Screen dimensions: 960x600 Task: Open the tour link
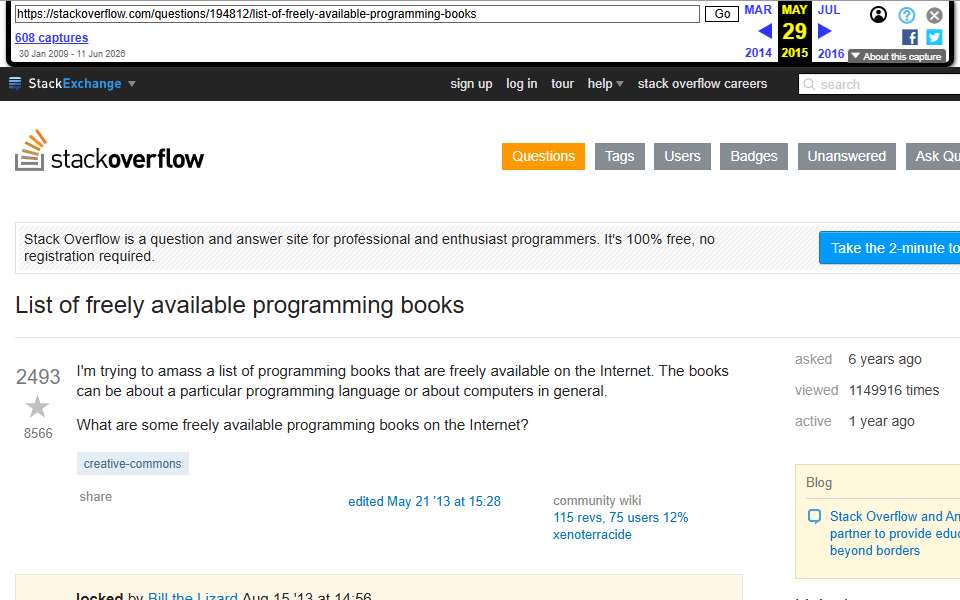pyautogui.click(x=562, y=84)
